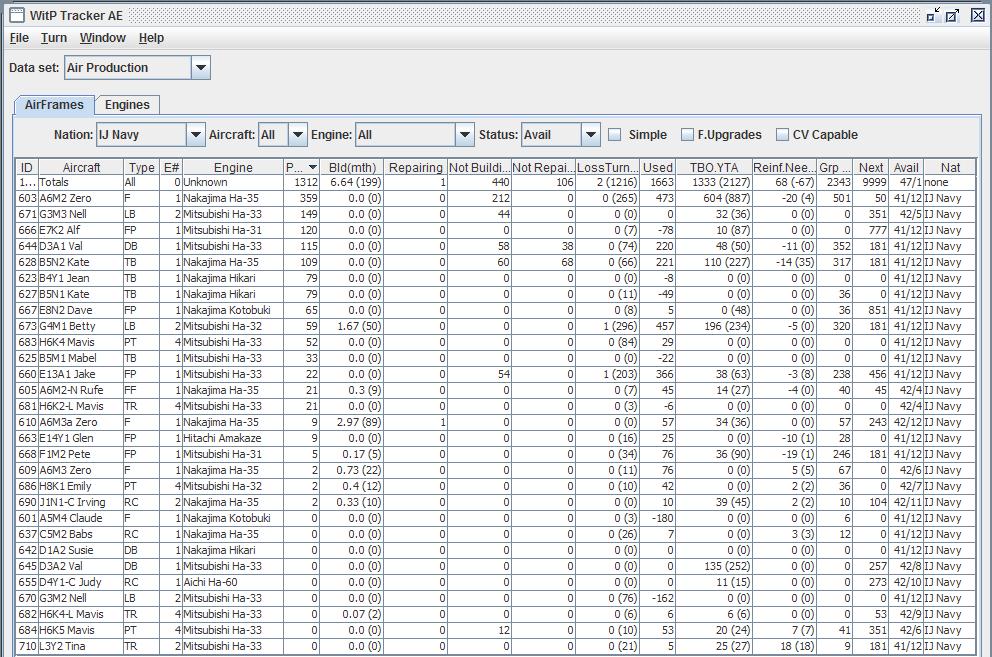Click the E7K2 Alf aircraft cell
Screen dimensions: 992x657
coord(81,230)
